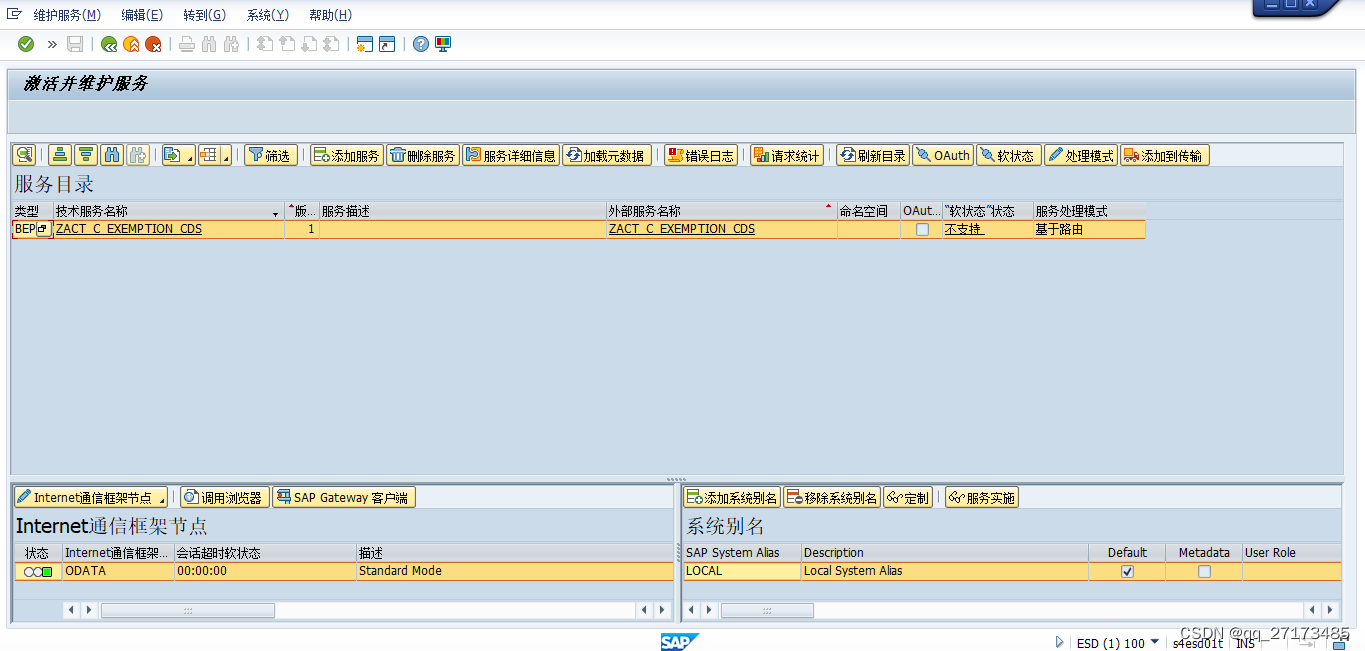This screenshot has width=1365, height=651.
Task: Click the orange Exit icon
Action: (x=131, y=44)
